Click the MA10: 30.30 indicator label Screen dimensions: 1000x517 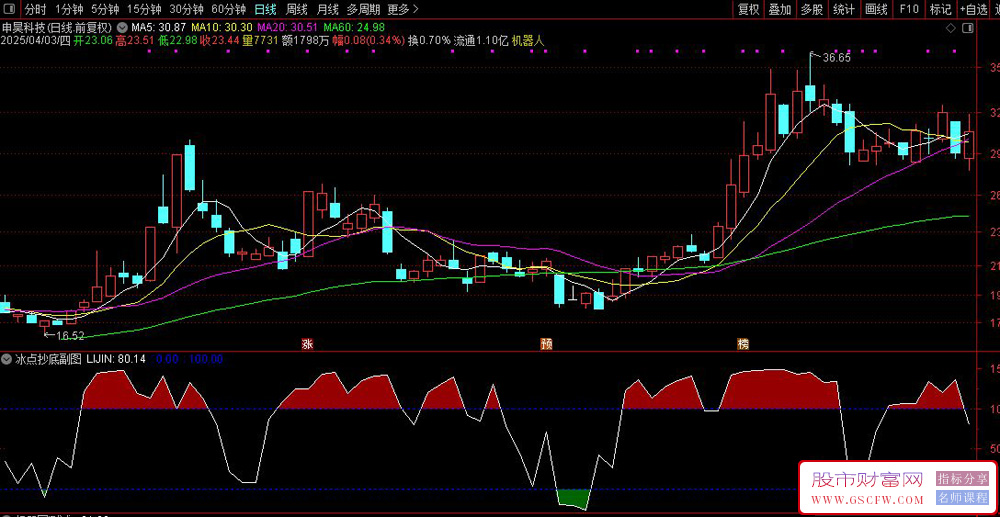coord(222,28)
